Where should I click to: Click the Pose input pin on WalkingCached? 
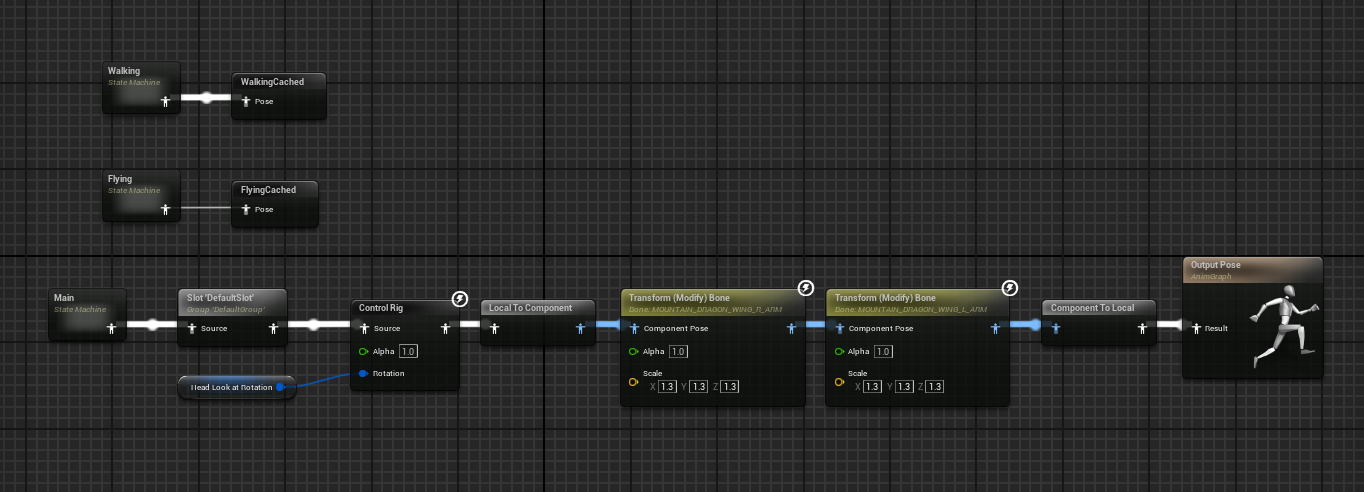pos(246,101)
